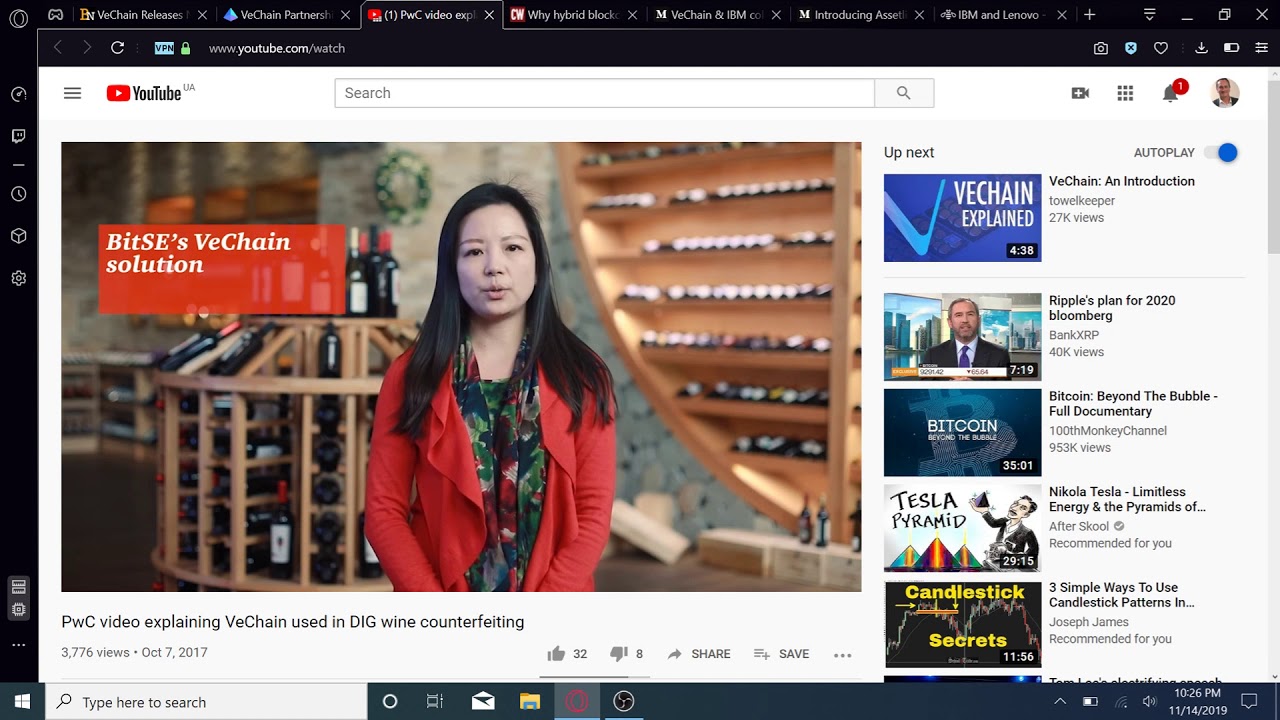Viewport: 1280px width, 720px height.
Task: Open the Opera battery saver icon
Action: pos(1231,48)
